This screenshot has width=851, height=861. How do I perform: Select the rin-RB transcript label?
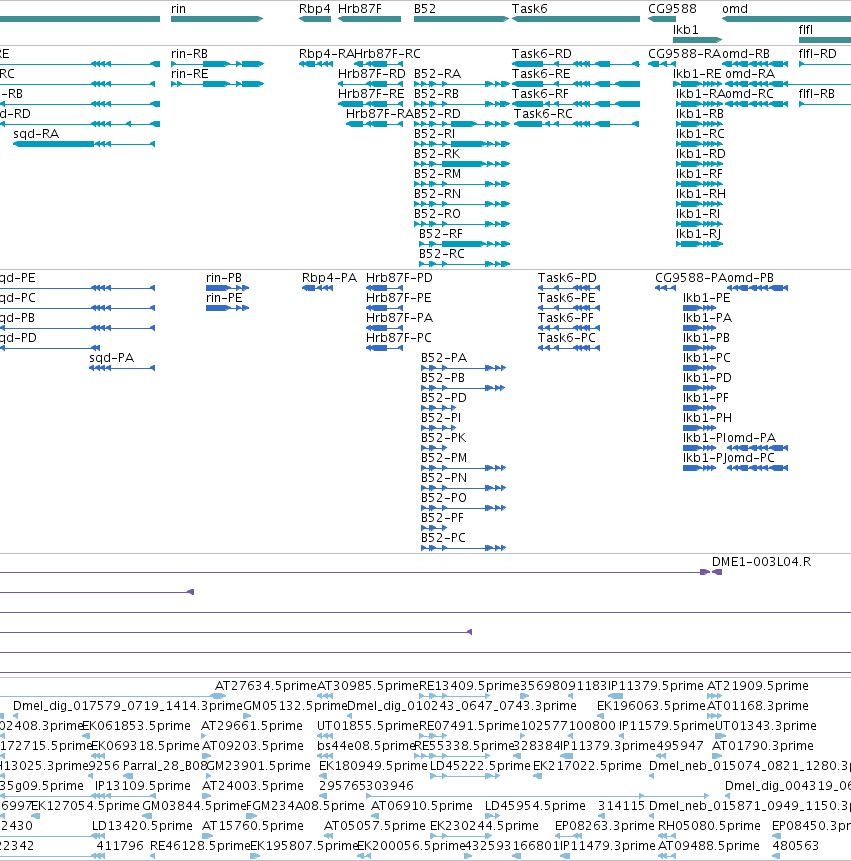pyautogui.click(x=189, y=54)
